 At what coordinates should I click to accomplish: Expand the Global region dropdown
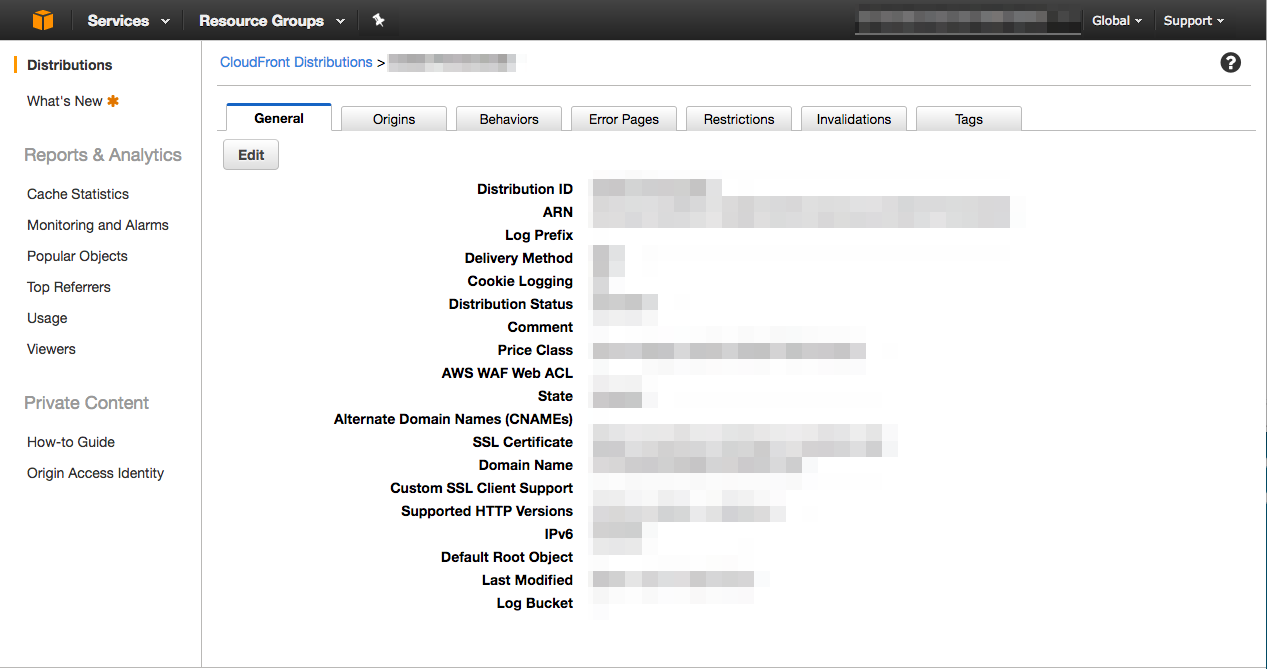pyautogui.click(x=1117, y=20)
